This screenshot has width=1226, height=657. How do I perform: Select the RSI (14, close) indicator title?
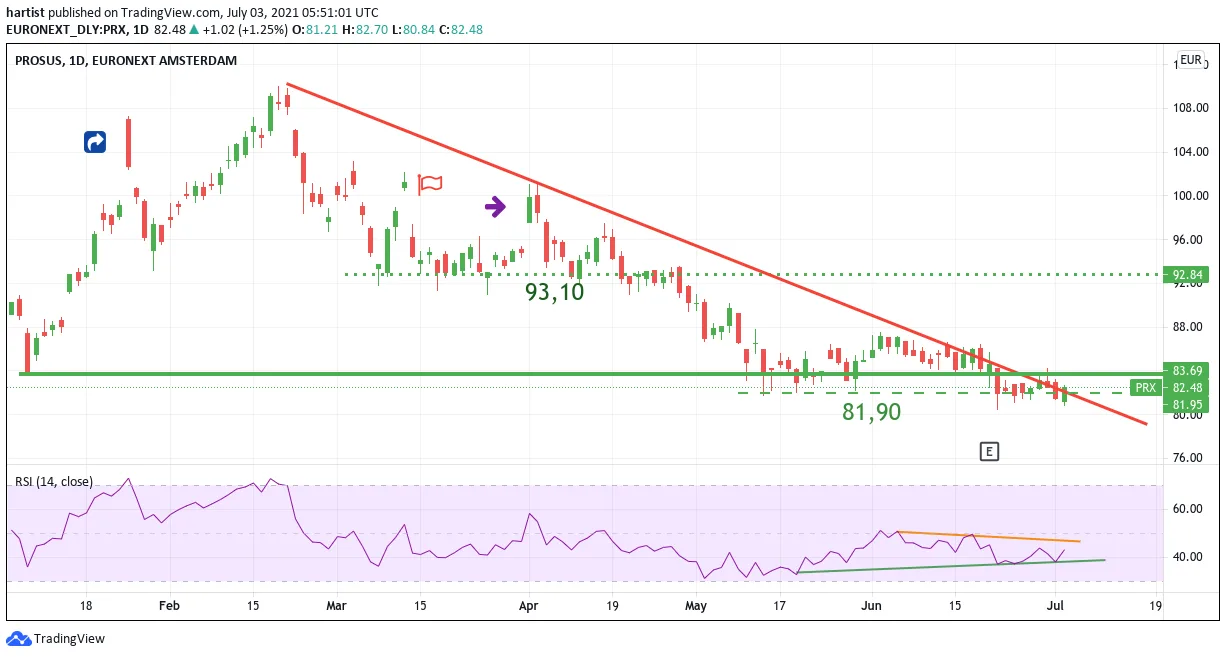(x=54, y=481)
